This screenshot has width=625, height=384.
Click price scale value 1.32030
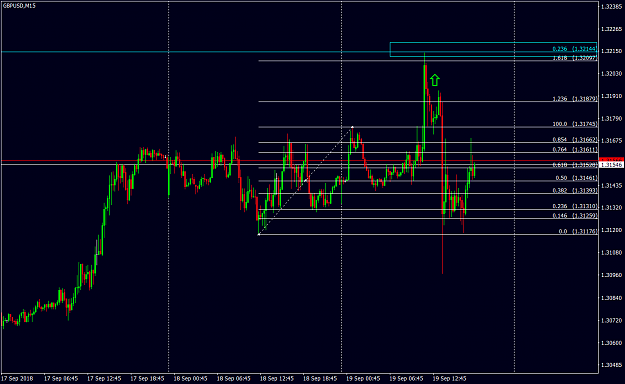click(611, 74)
